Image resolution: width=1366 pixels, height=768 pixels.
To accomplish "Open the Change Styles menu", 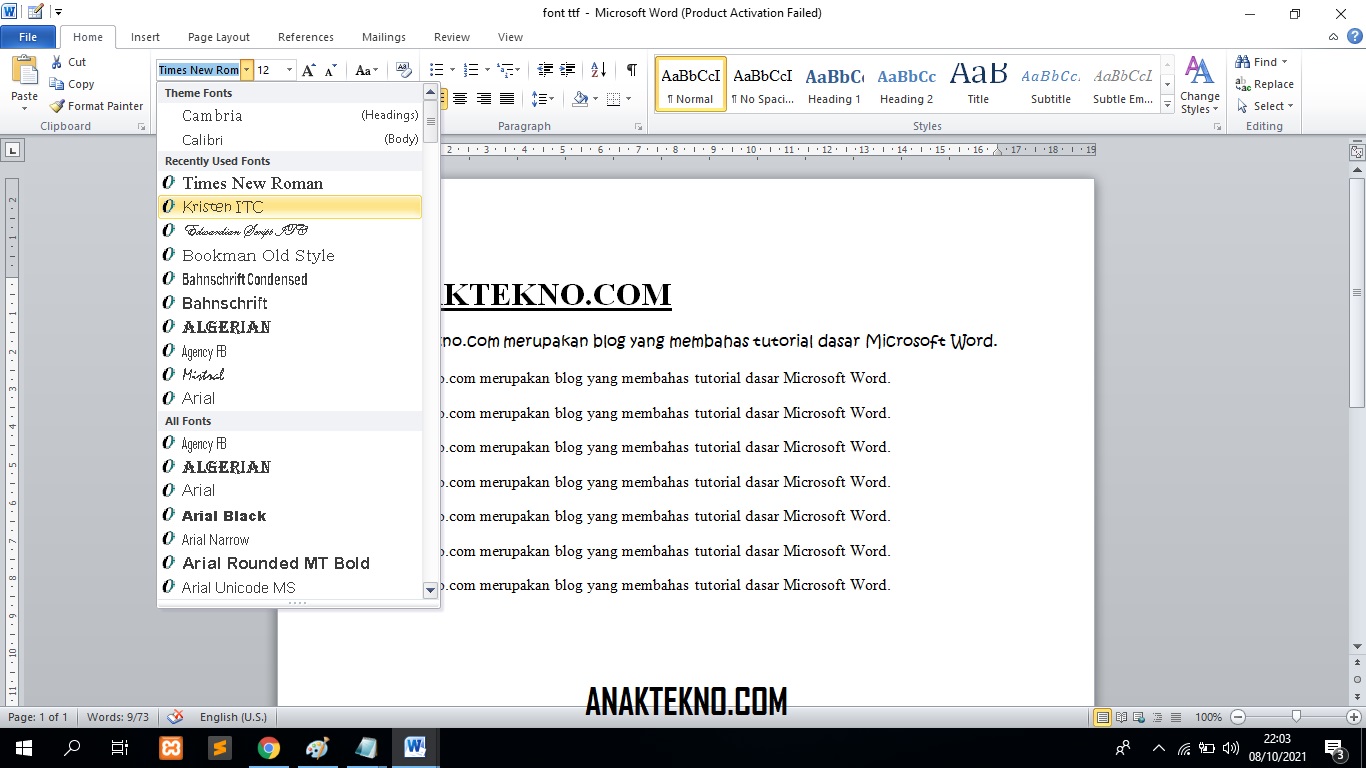I will (x=1199, y=85).
